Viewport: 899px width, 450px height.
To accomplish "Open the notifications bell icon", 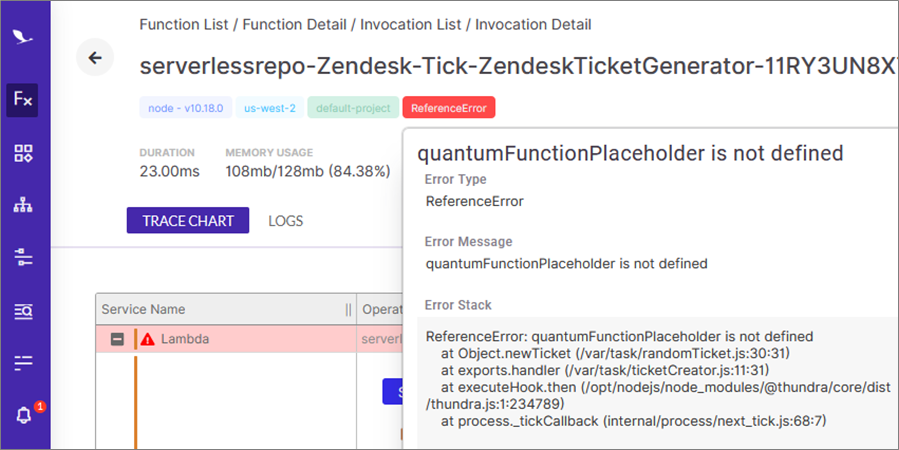I will 24,415.
